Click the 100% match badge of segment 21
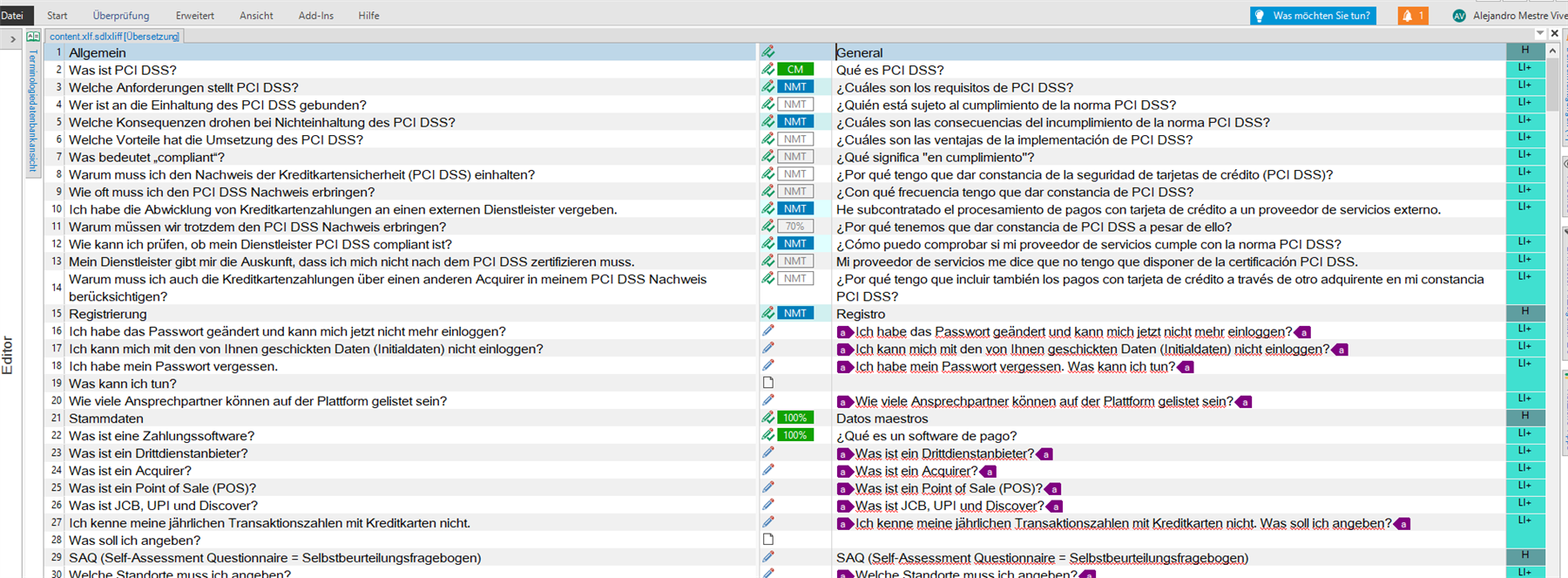 tap(795, 418)
